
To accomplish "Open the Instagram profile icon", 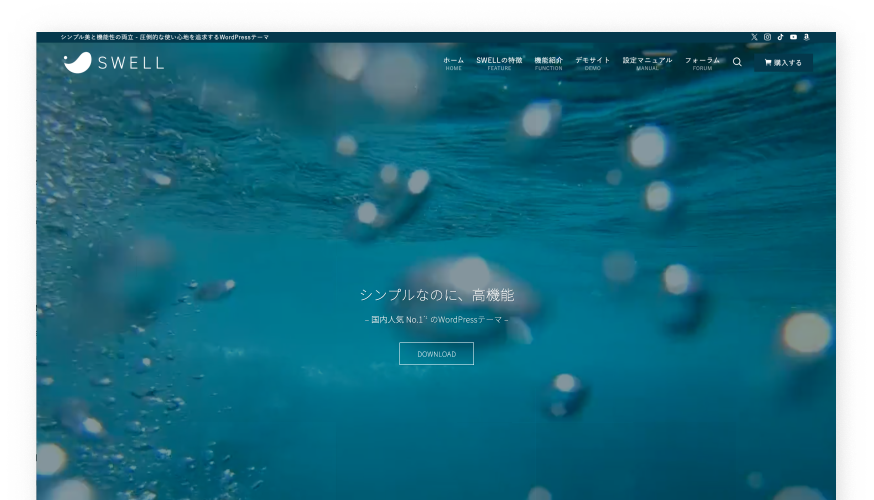I will pos(767,37).
